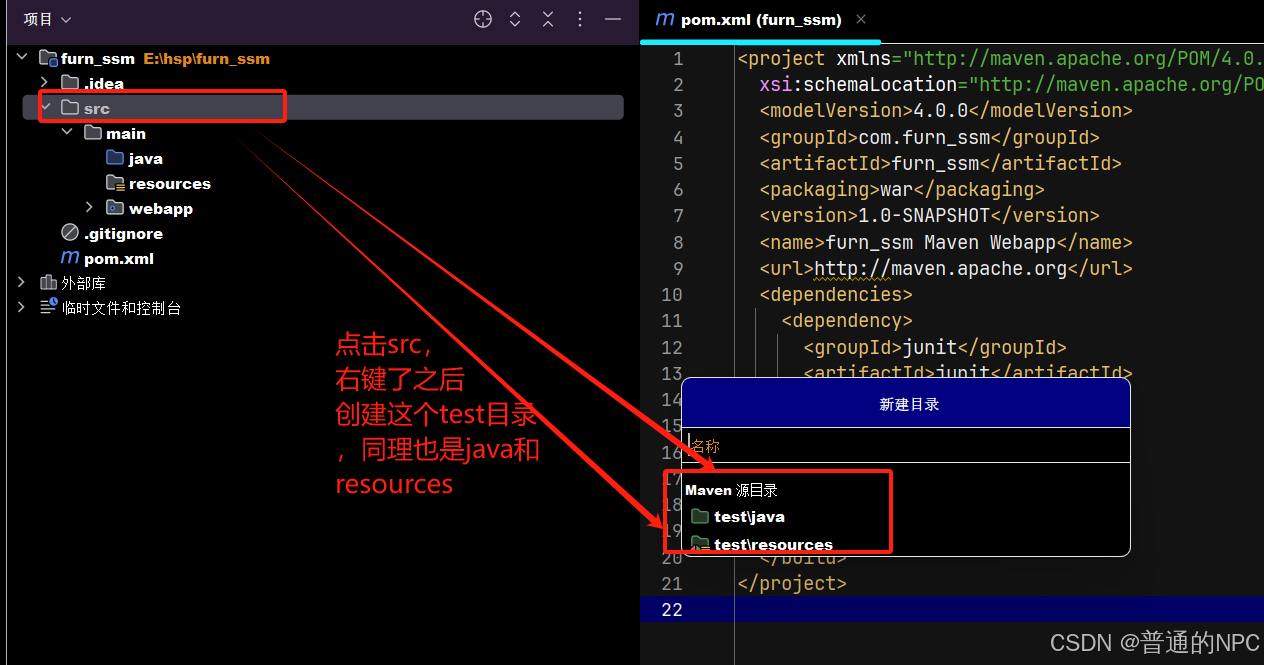Click line number 22 in the editor gutter
The image size is (1264, 665).
(x=672, y=609)
